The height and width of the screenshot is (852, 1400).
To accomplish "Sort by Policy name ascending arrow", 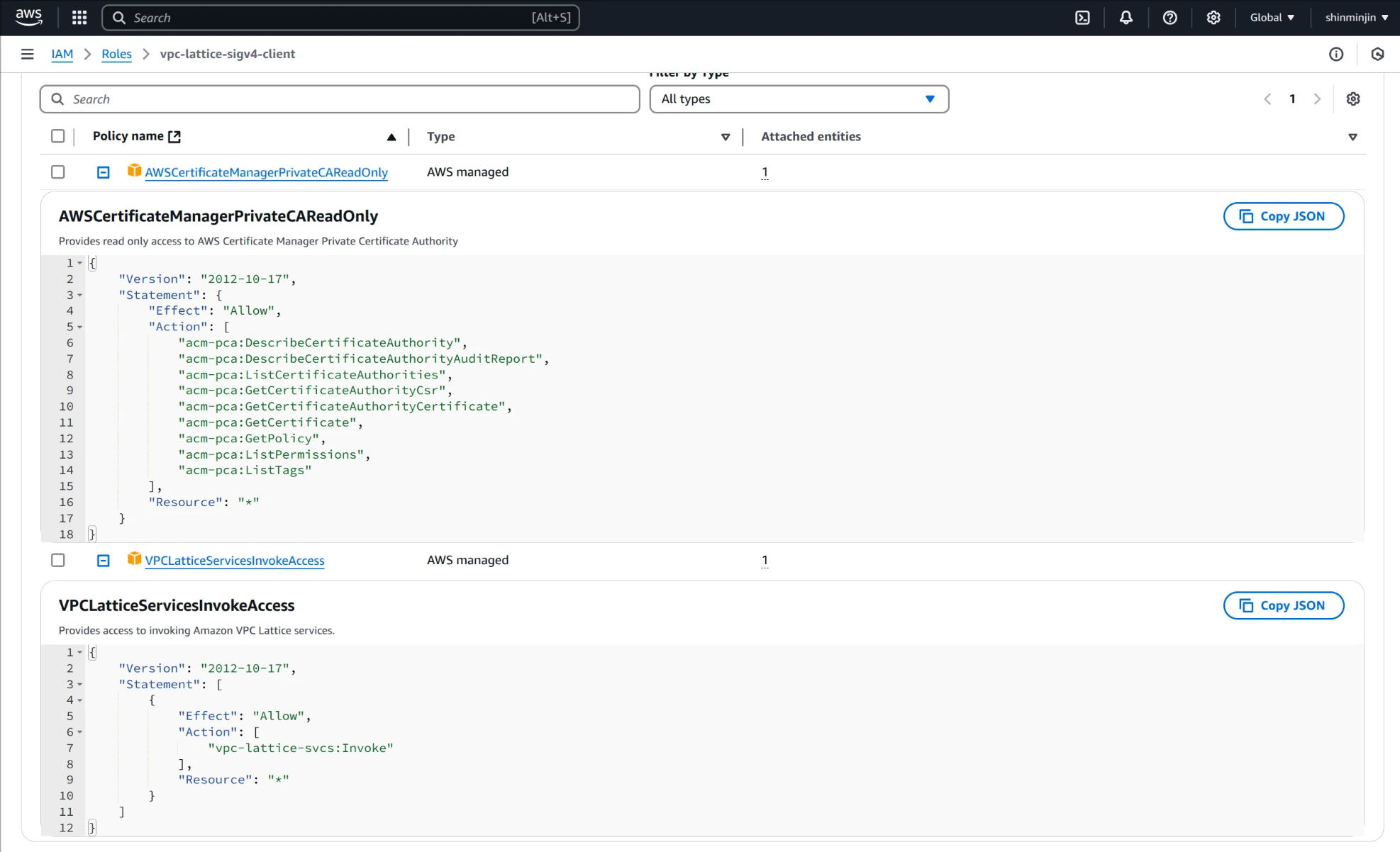I will pyautogui.click(x=391, y=138).
